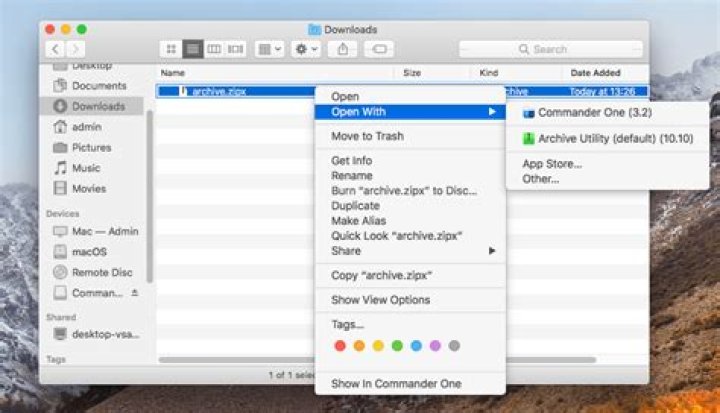Sort by the Kind column header
The width and height of the screenshot is (720, 413).
[489, 73]
